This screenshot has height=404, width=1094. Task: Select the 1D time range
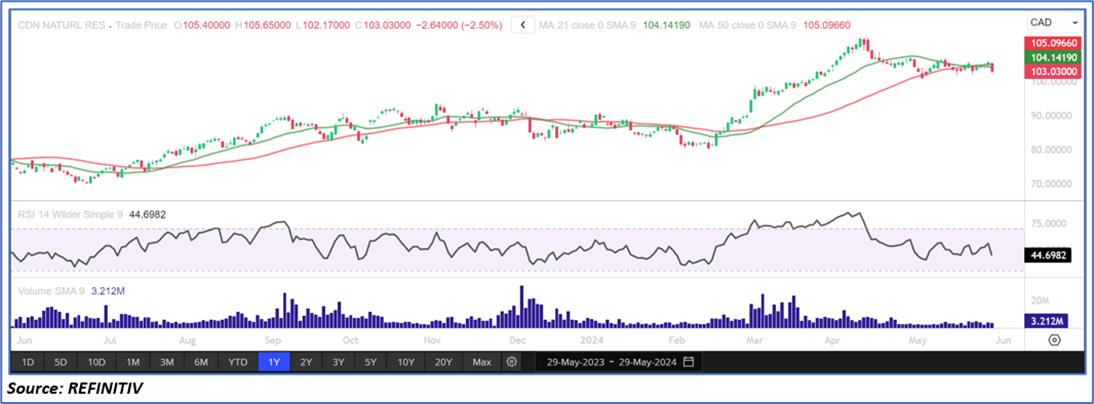coord(28,362)
